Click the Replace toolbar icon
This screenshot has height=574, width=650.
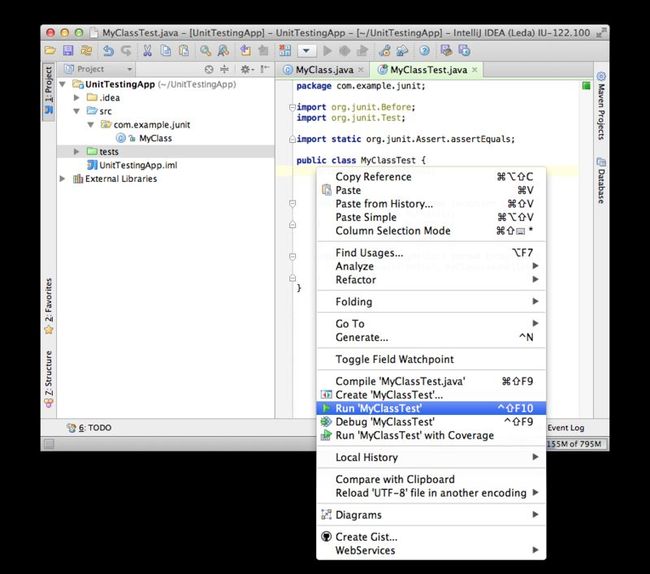(x=223, y=51)
